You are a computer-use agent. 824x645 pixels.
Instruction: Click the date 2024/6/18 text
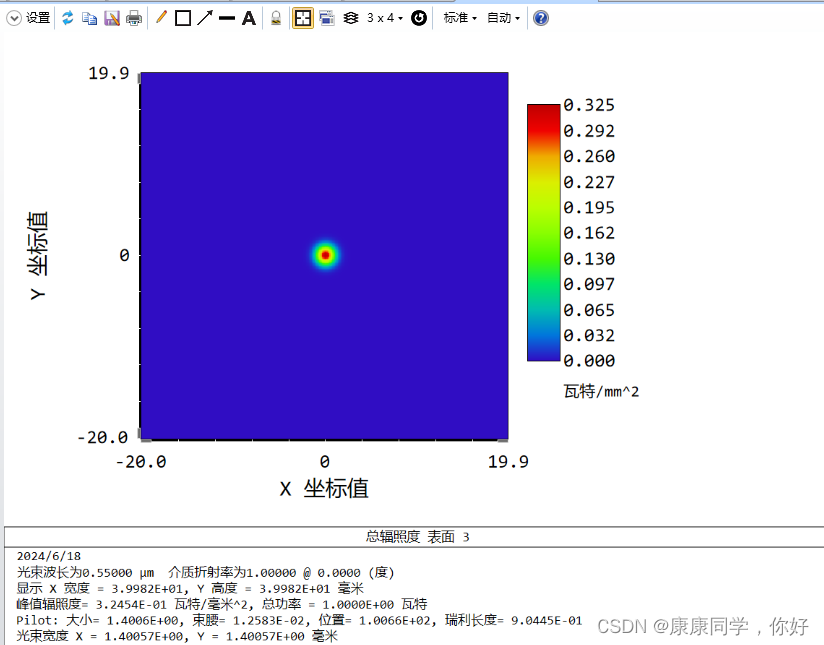(48, 556)
